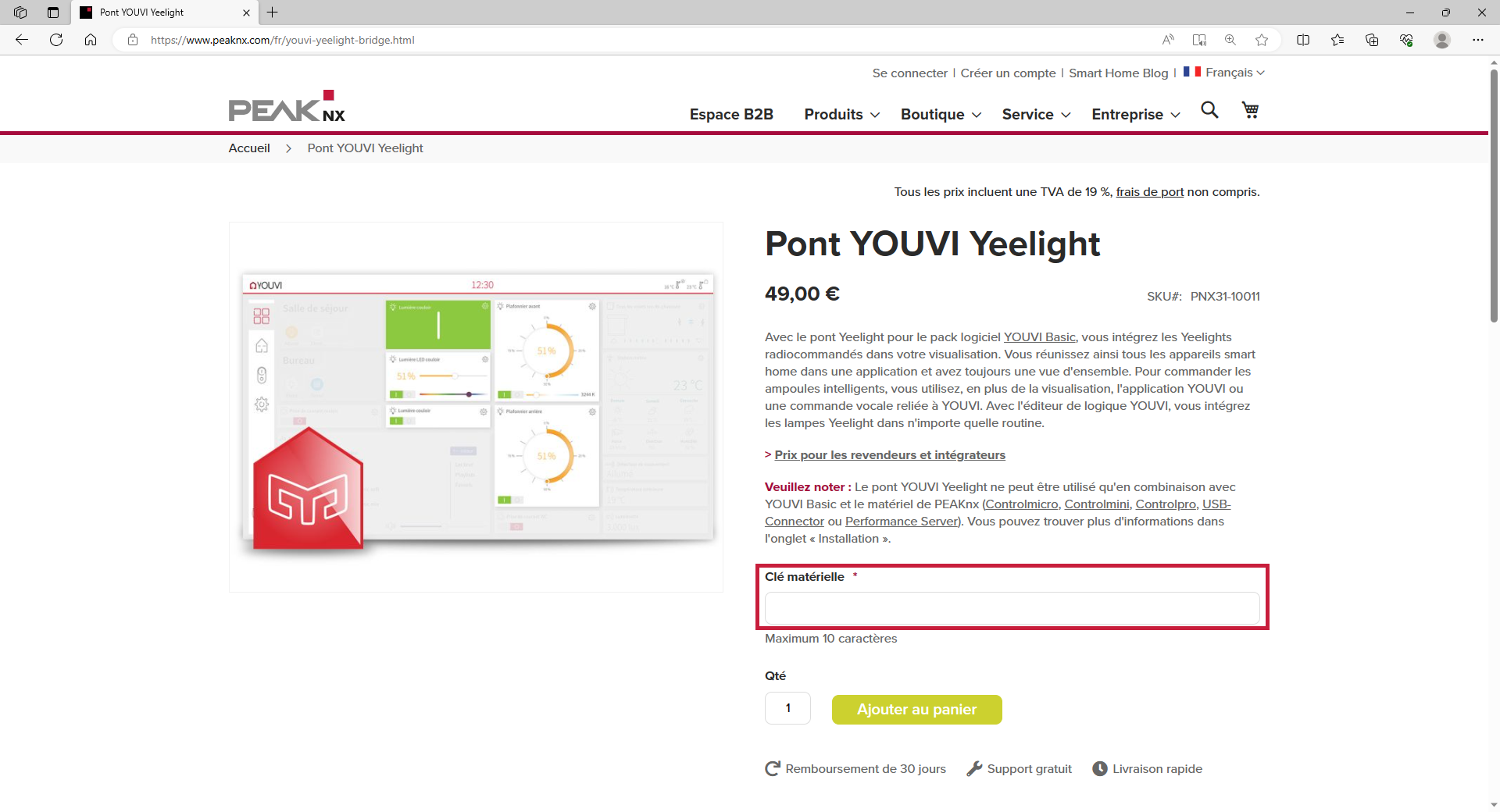This screenshot has width=1500, height=812.
Task: Open Smart Home Blog link
Action: pos(1118,73)
